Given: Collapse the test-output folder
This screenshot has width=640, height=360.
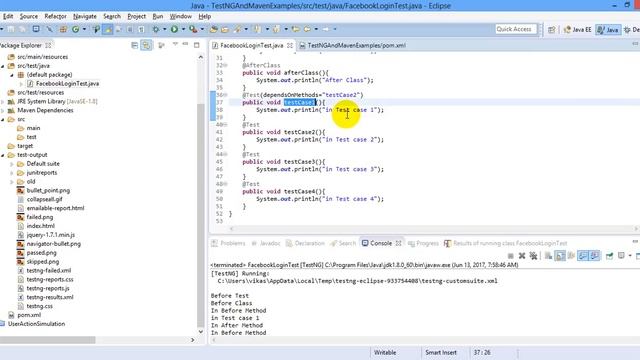Looking at the screenshot, I should click(x=3, y=155).
